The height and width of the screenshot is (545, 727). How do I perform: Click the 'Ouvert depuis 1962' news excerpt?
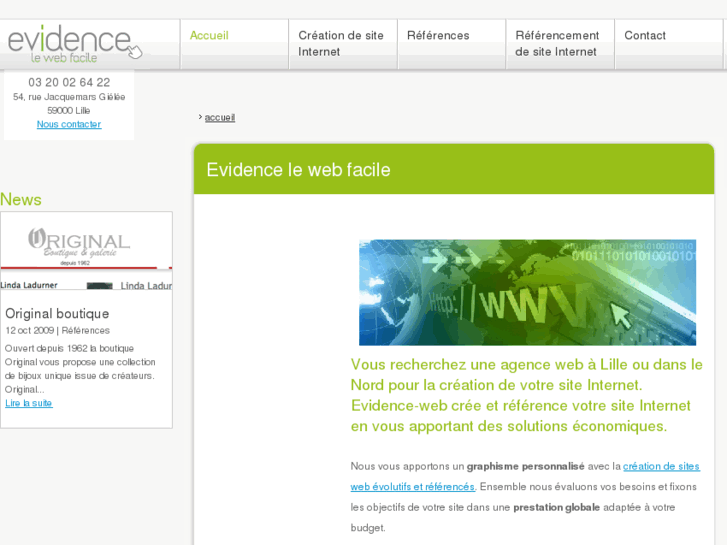pos(80,369)
